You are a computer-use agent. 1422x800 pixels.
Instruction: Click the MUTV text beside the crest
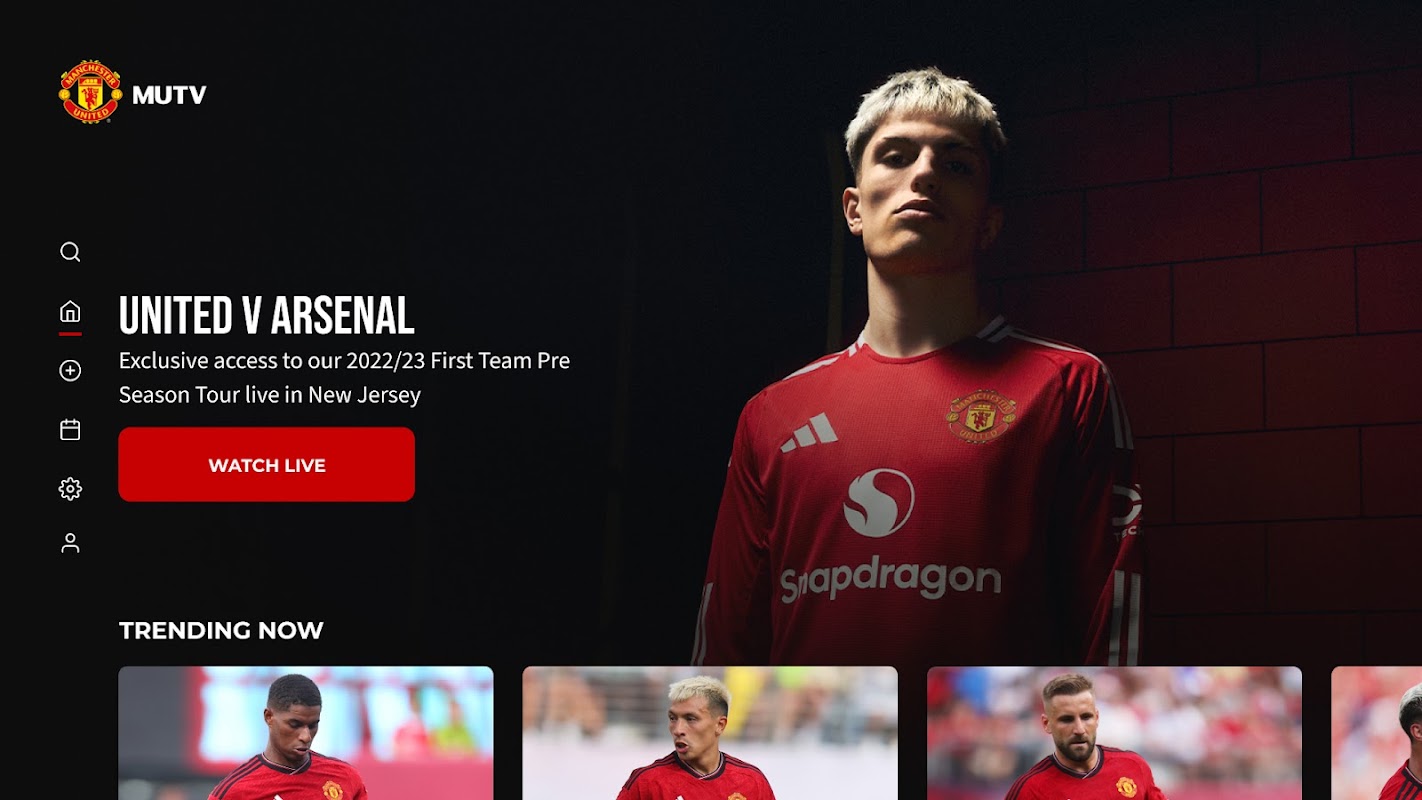[169, 95]
